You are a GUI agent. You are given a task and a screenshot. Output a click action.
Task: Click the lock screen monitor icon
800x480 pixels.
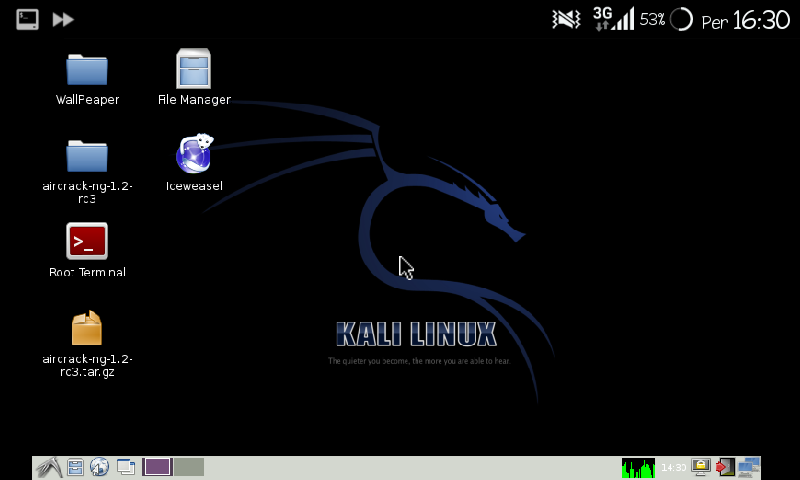[x=701, y=467]
